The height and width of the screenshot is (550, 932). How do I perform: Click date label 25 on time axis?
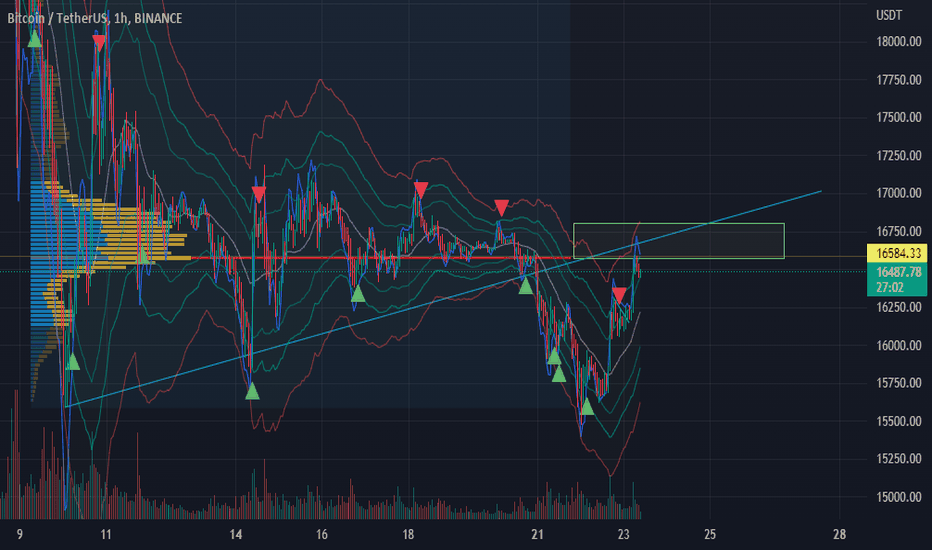pyautogui.click(x=710, y=535)
